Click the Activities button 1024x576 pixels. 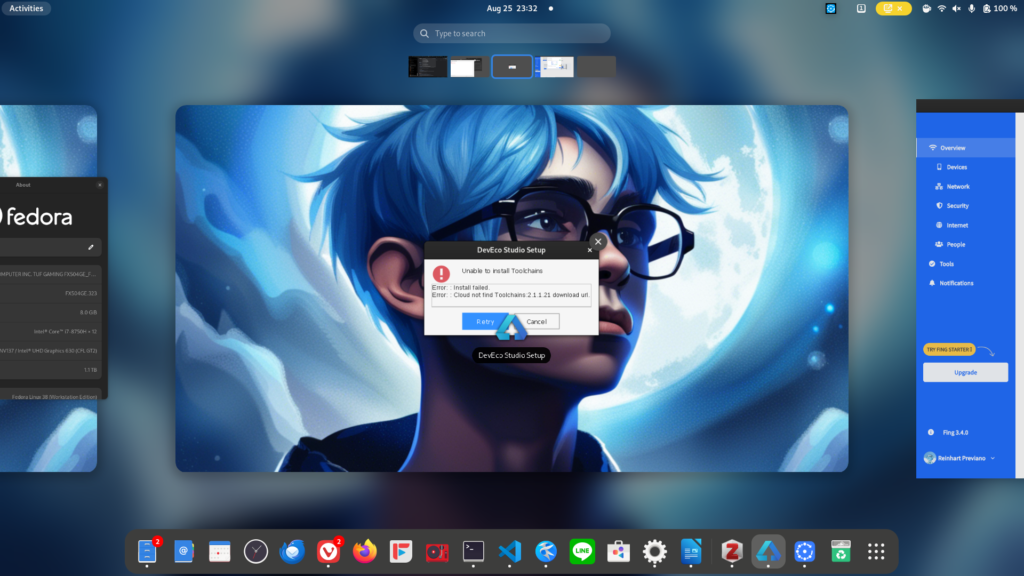coord(27,8)
